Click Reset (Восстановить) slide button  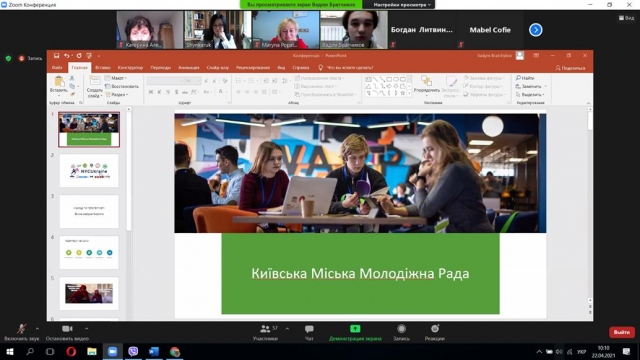(122, 87)
